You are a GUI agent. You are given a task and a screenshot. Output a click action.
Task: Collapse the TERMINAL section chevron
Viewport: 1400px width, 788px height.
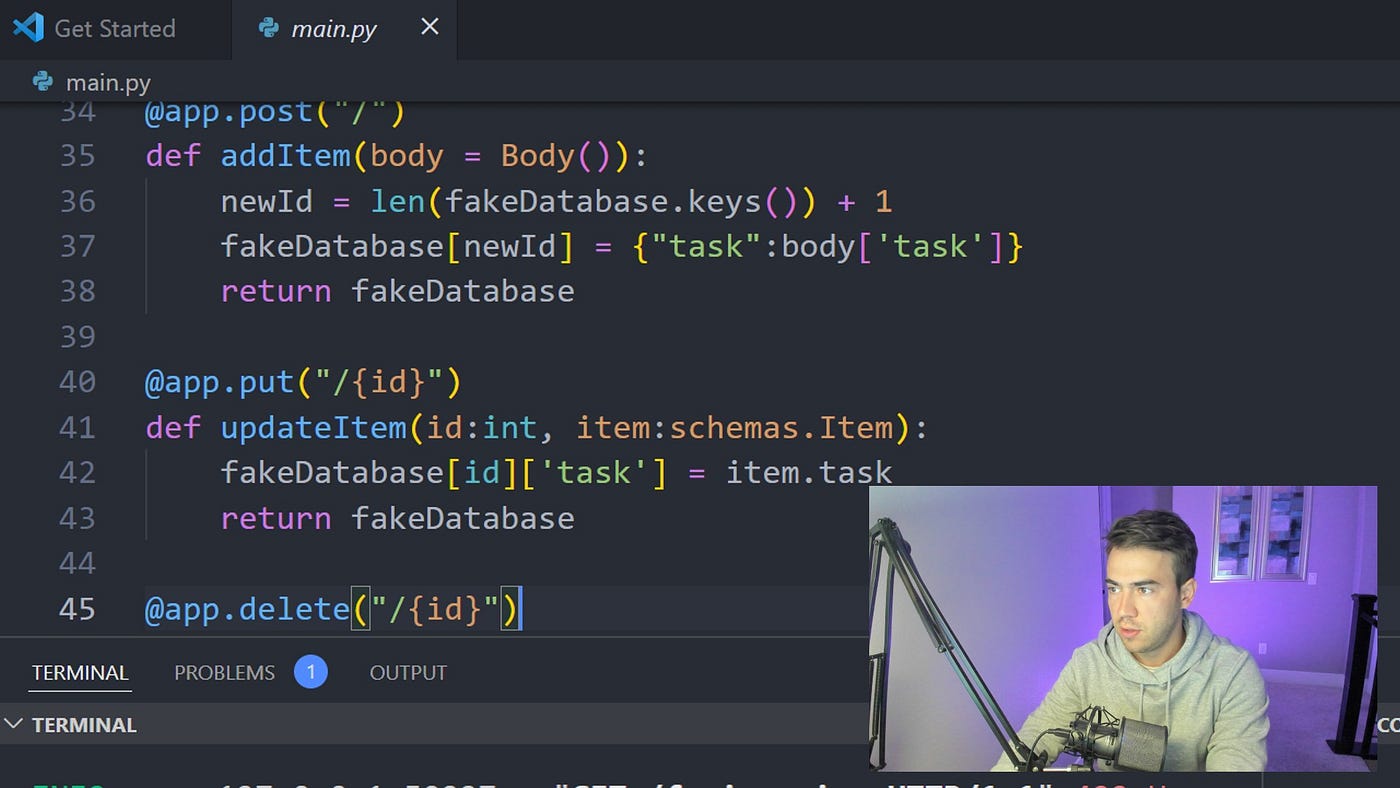tap(14, 724)
